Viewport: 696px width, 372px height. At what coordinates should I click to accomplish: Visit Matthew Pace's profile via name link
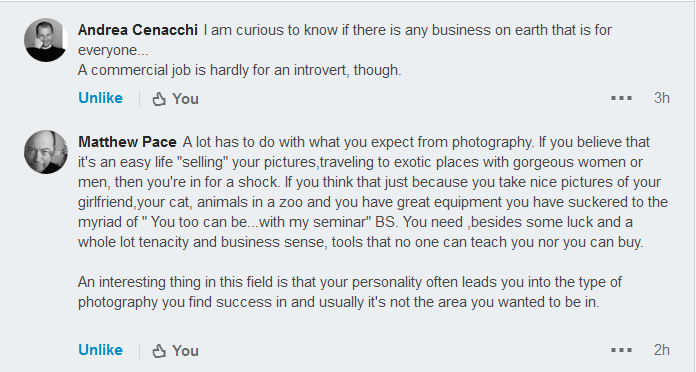pos(127,142)
